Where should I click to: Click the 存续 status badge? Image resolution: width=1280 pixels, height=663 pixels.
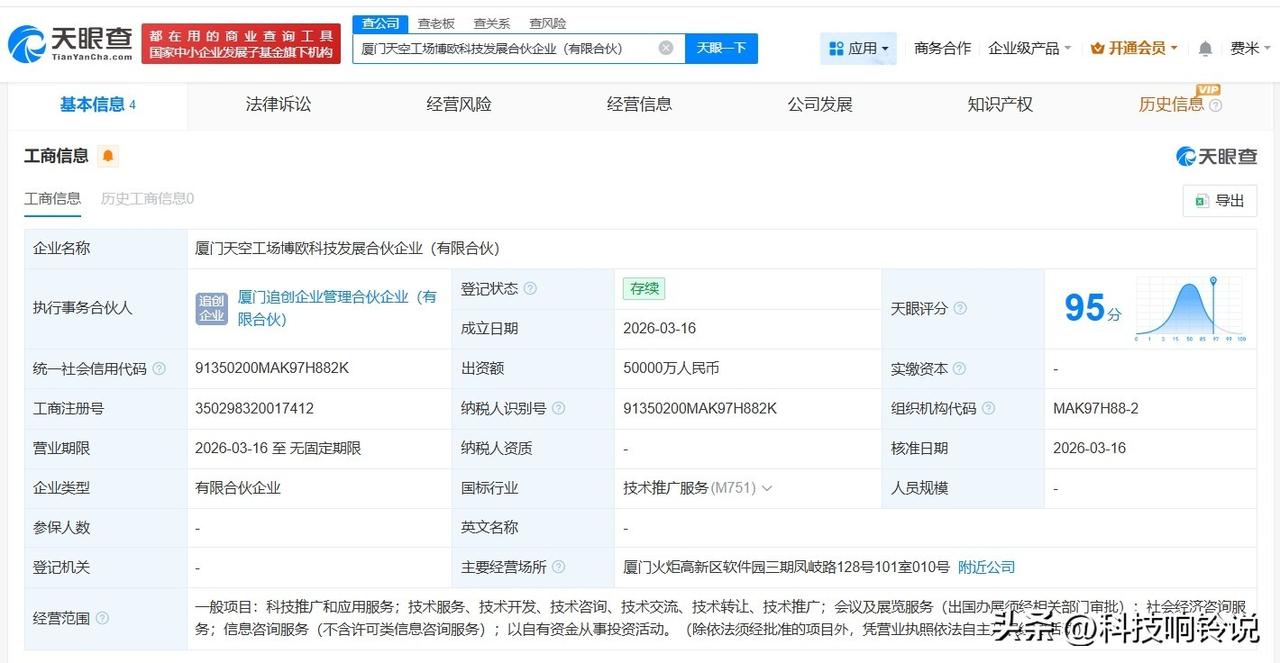(643, 289)
